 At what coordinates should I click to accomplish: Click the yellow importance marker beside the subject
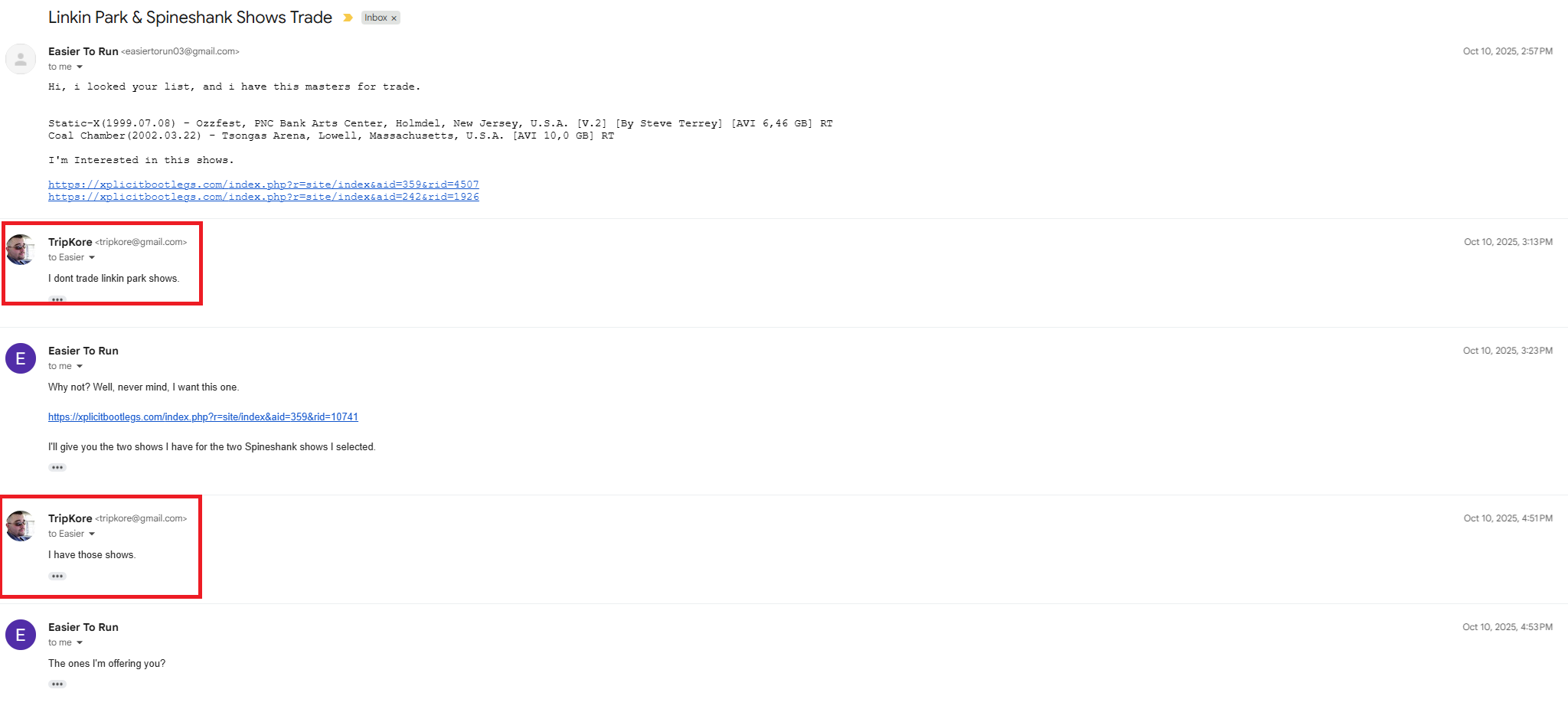(348, 18)
